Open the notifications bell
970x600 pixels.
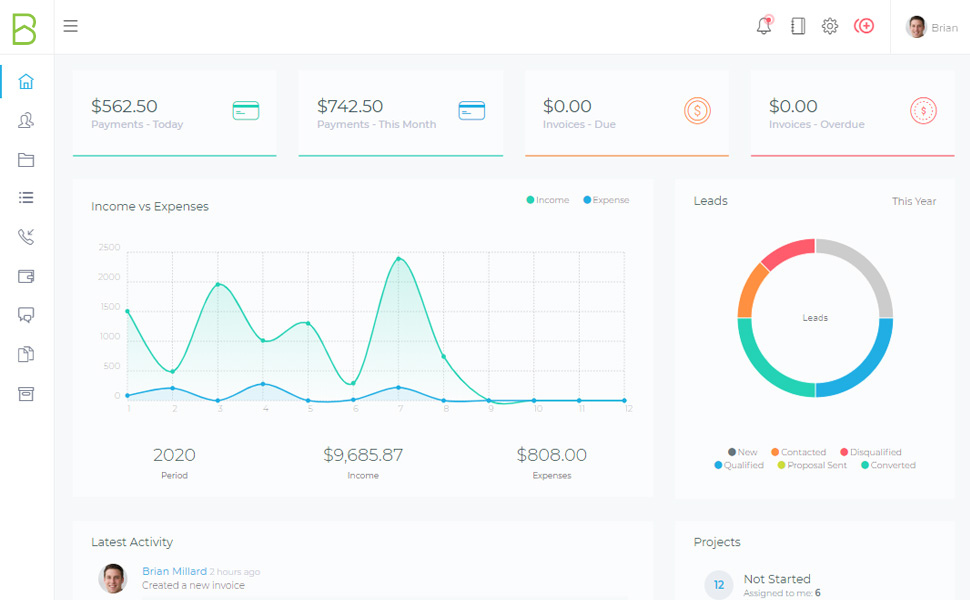(x=763, y=26)
